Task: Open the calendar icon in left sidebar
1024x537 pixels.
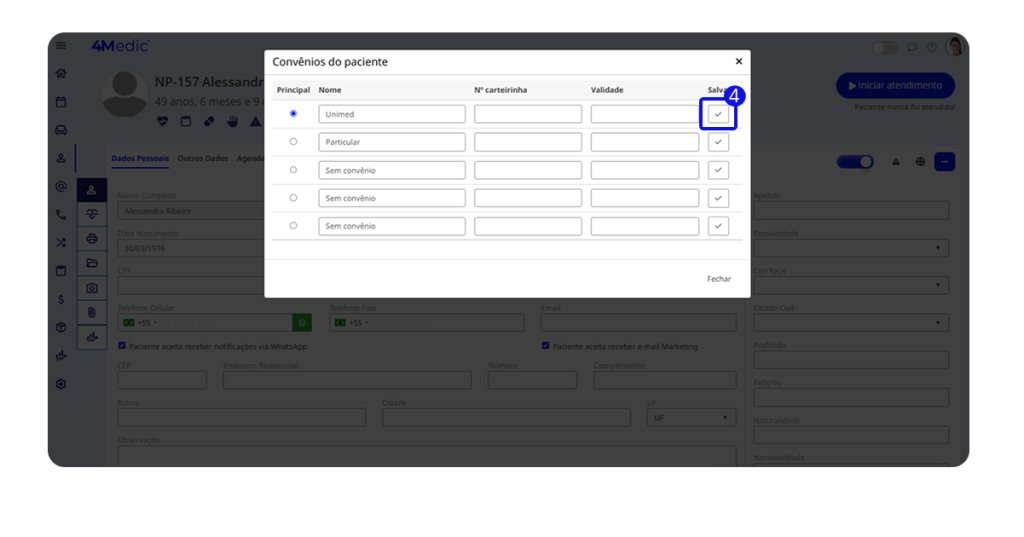Action: coord(61,101)
